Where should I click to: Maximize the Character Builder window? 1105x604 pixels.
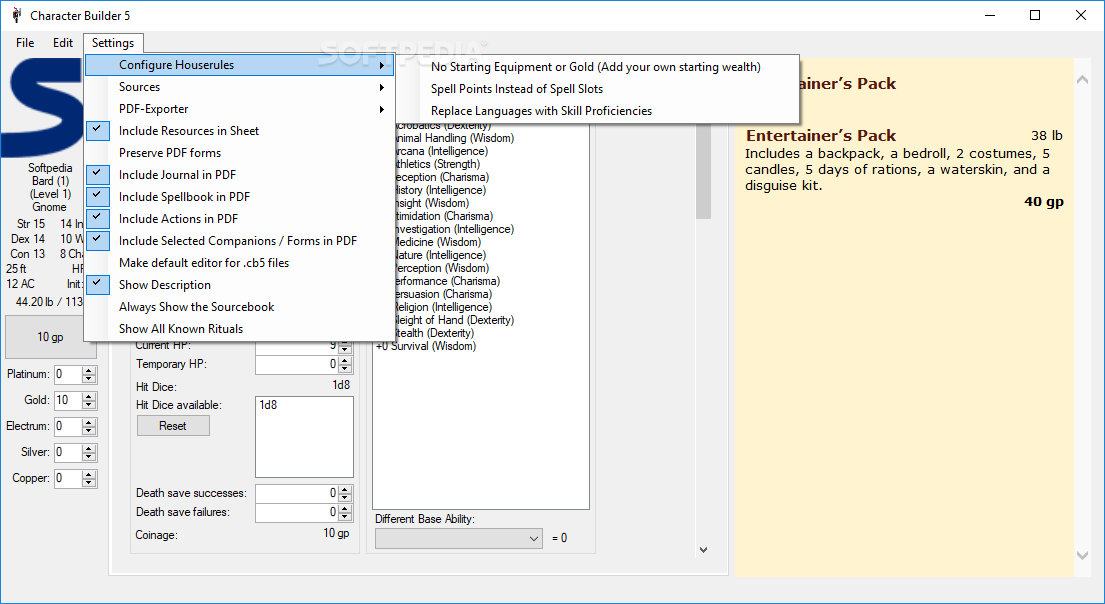point(1035,16)
